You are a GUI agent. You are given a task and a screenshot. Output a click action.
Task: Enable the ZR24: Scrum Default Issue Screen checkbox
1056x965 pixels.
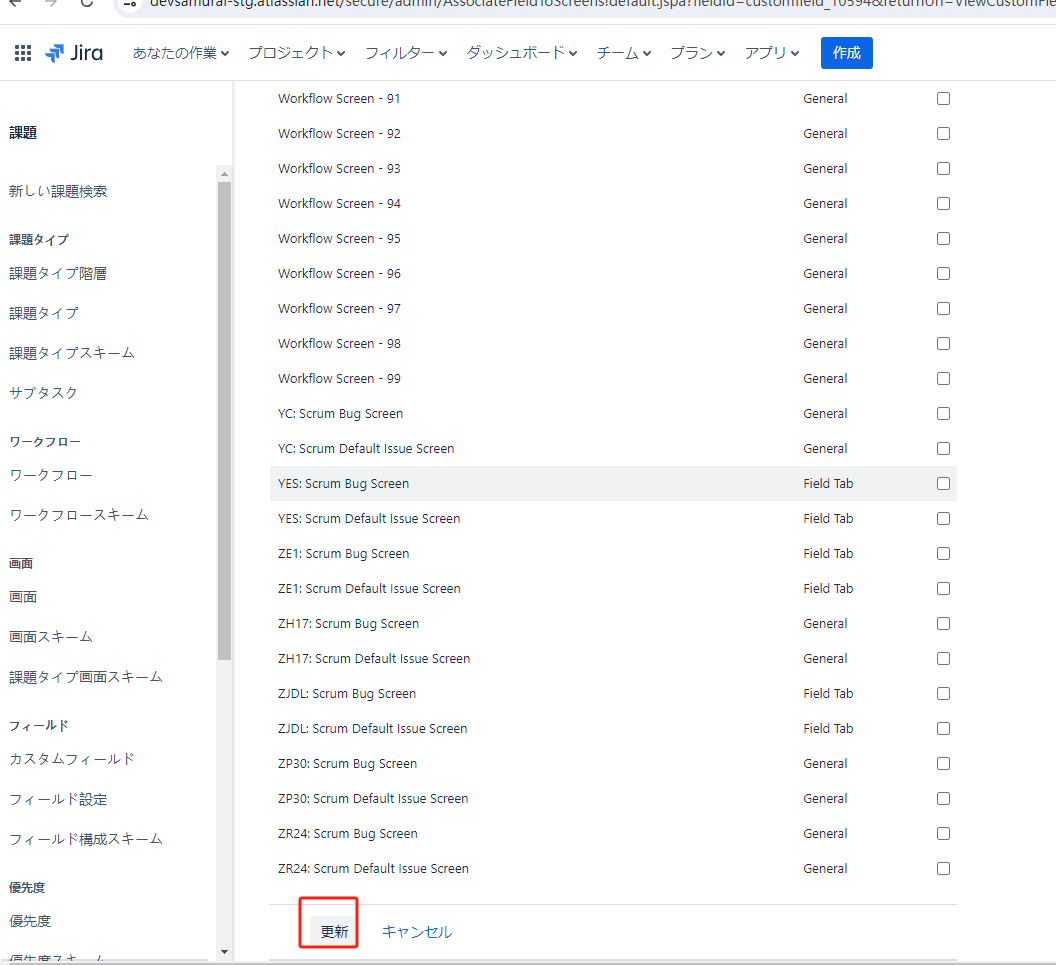[943, 869]
